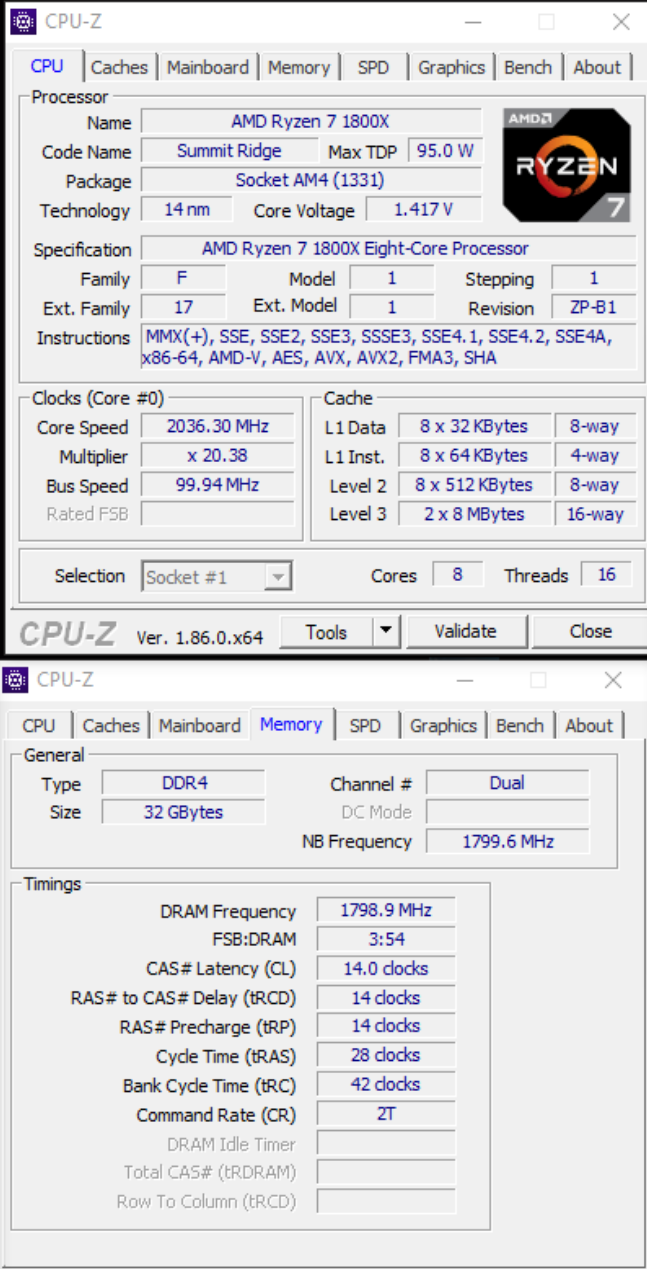Click the Ext. Family value 17
This screenshot has width=647, height=1269.
coord(184,307)
